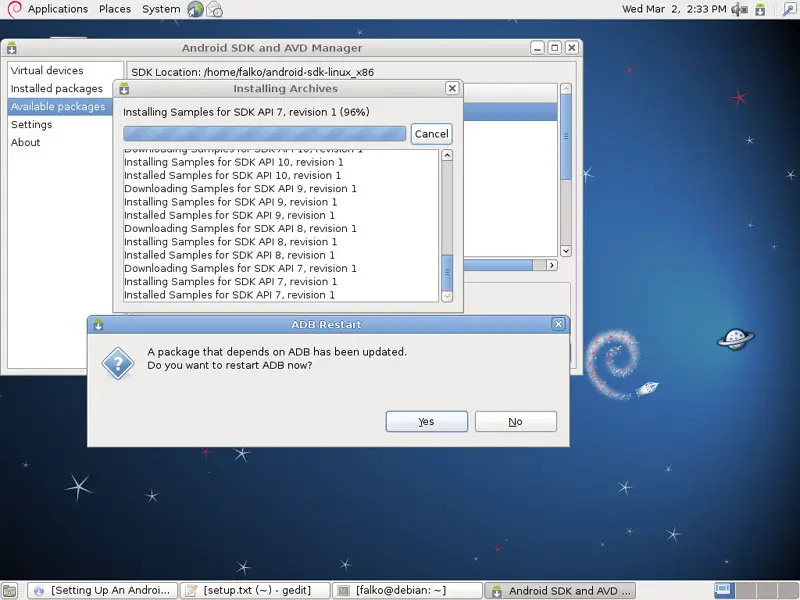This screenshot has width=800, height=600.
Task: Click the Debian swirl logo in top panel
Action: 14,9
